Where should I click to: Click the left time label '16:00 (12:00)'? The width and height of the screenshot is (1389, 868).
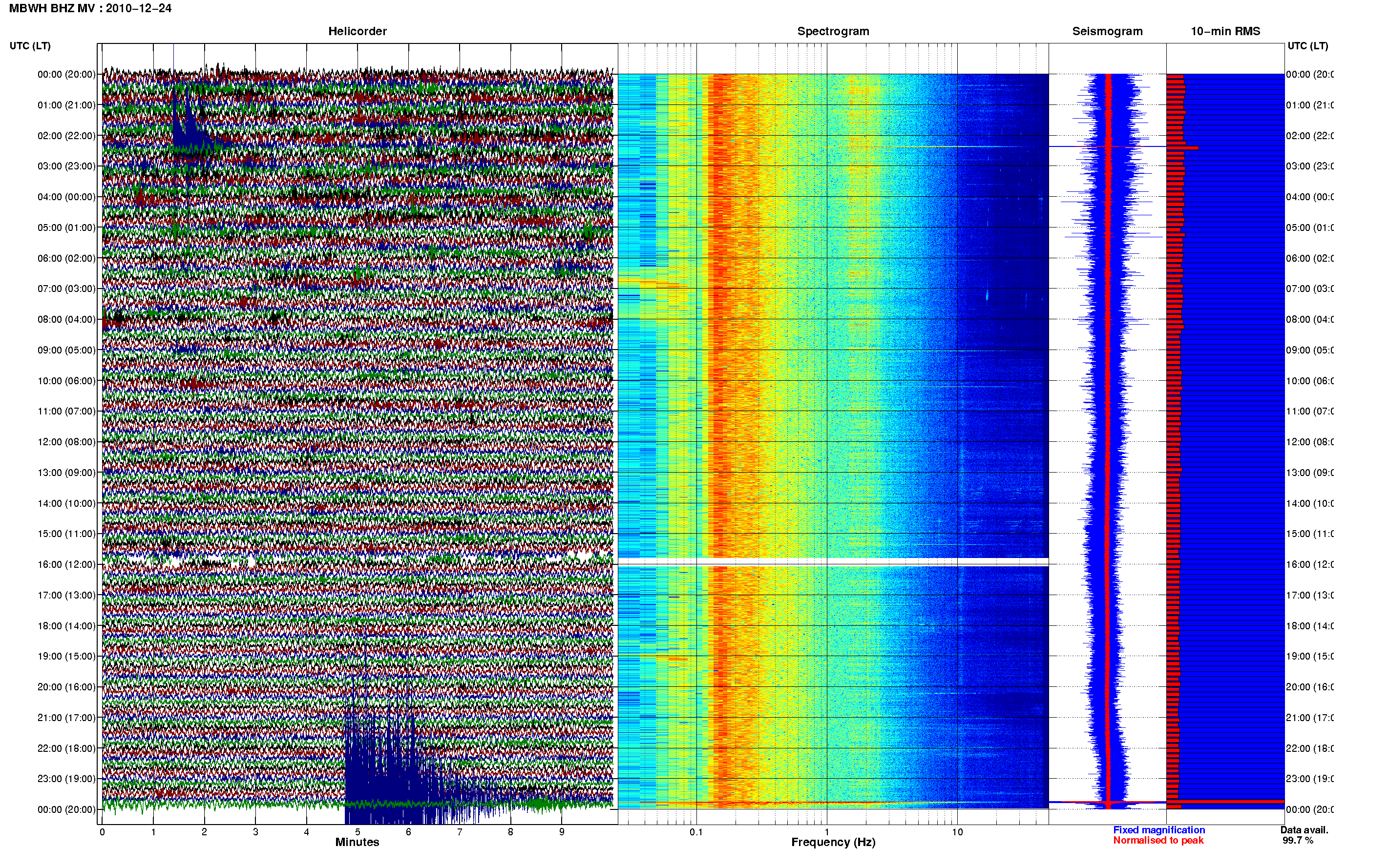pos(66,565)
